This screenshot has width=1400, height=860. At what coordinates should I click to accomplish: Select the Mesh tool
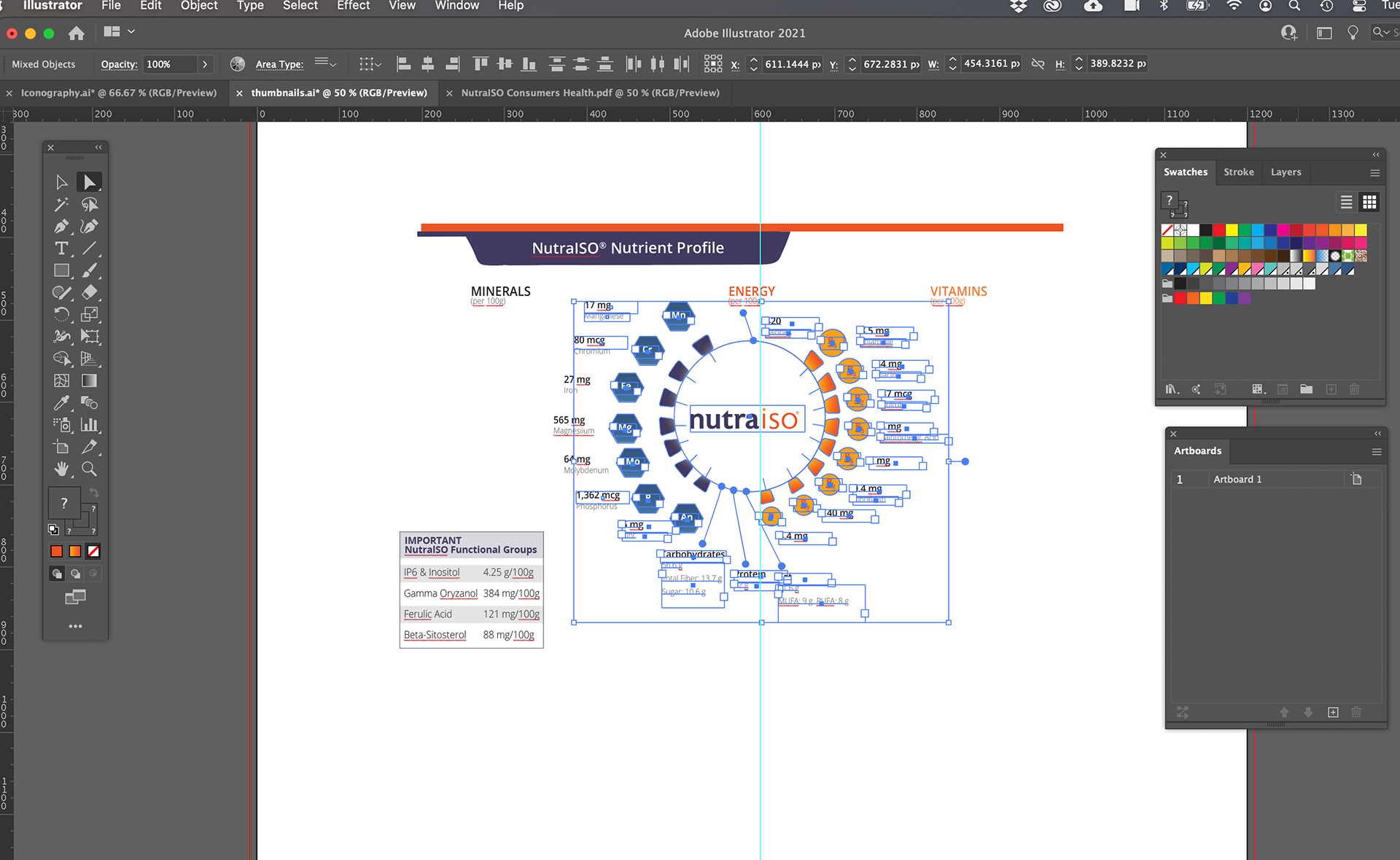click(62, 380)
